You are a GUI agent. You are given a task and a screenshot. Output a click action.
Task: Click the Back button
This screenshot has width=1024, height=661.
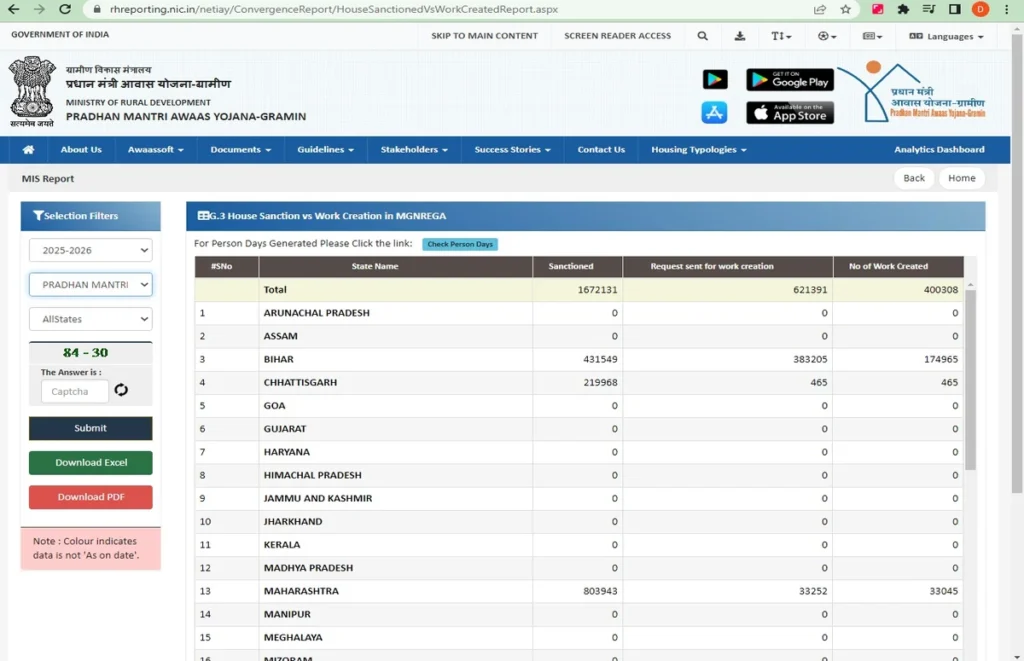pyautogui.click(x=914, y=178)
